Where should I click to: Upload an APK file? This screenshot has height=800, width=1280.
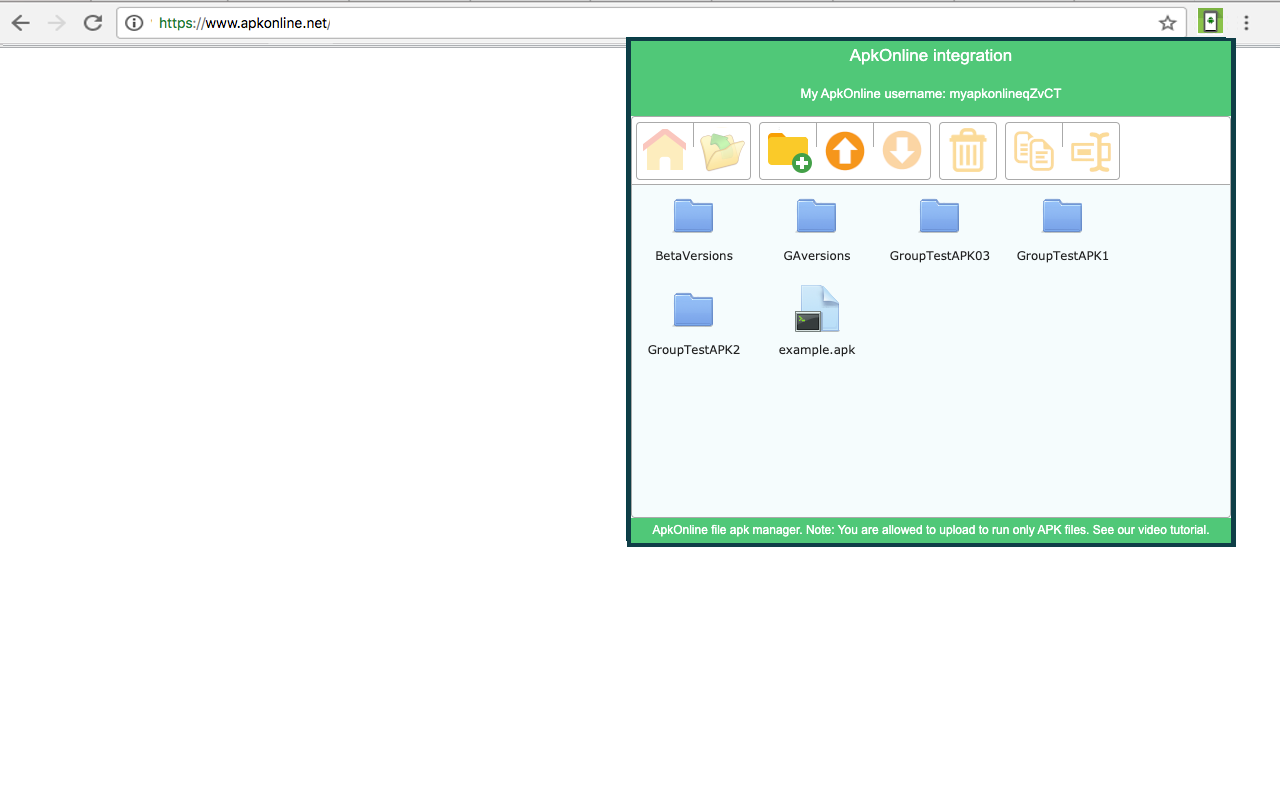(844, 150)
